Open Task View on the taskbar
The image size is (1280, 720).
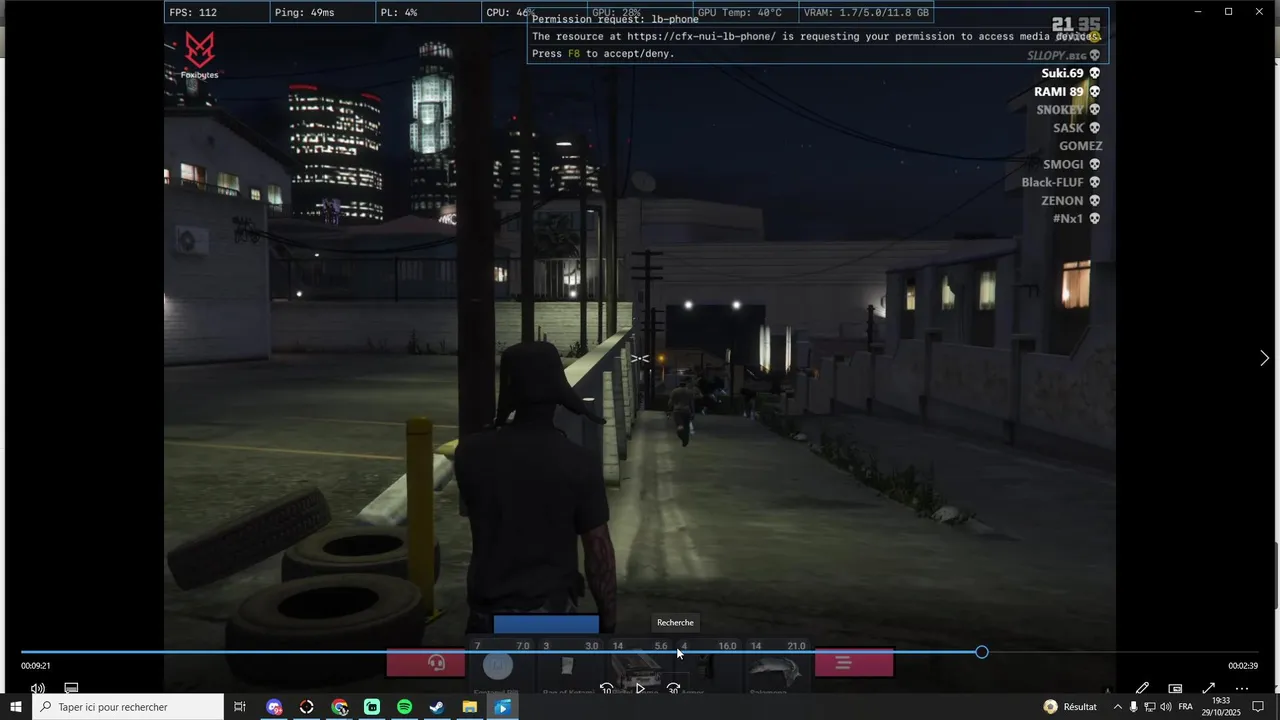(x=240, y=707)
